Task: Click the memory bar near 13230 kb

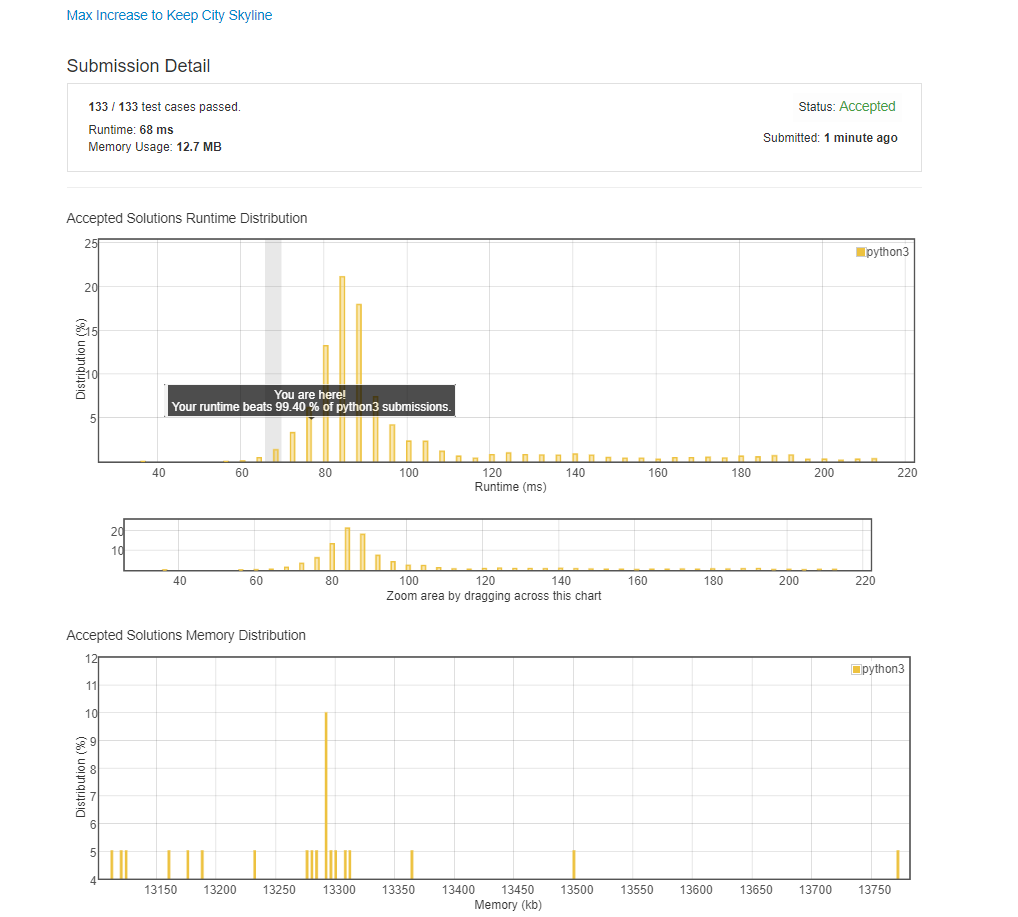Action: point(254,864)
